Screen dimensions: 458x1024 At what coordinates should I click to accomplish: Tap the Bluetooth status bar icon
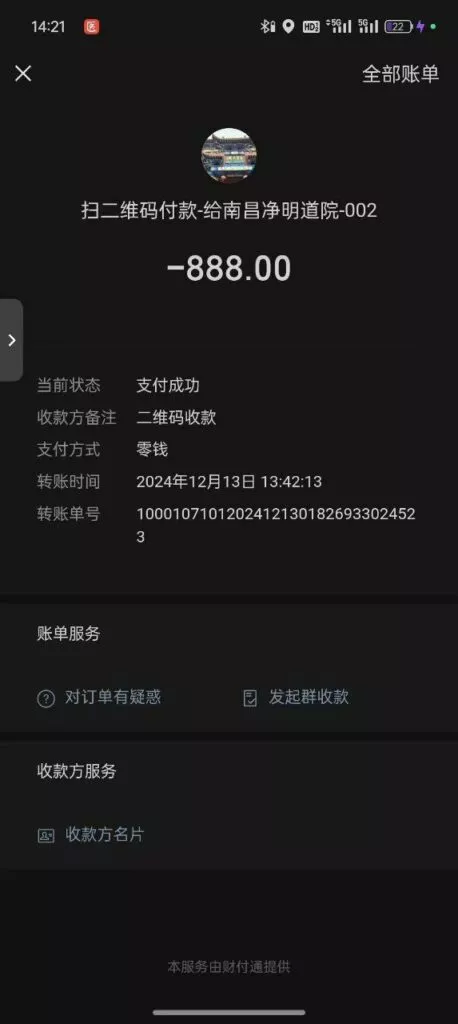tap(267, 27)
